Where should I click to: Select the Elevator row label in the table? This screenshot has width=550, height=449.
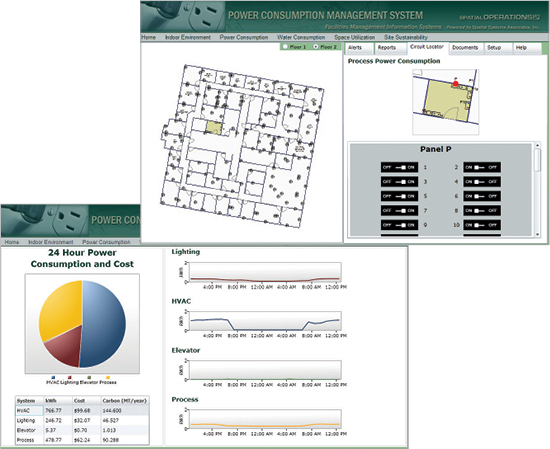26,430
